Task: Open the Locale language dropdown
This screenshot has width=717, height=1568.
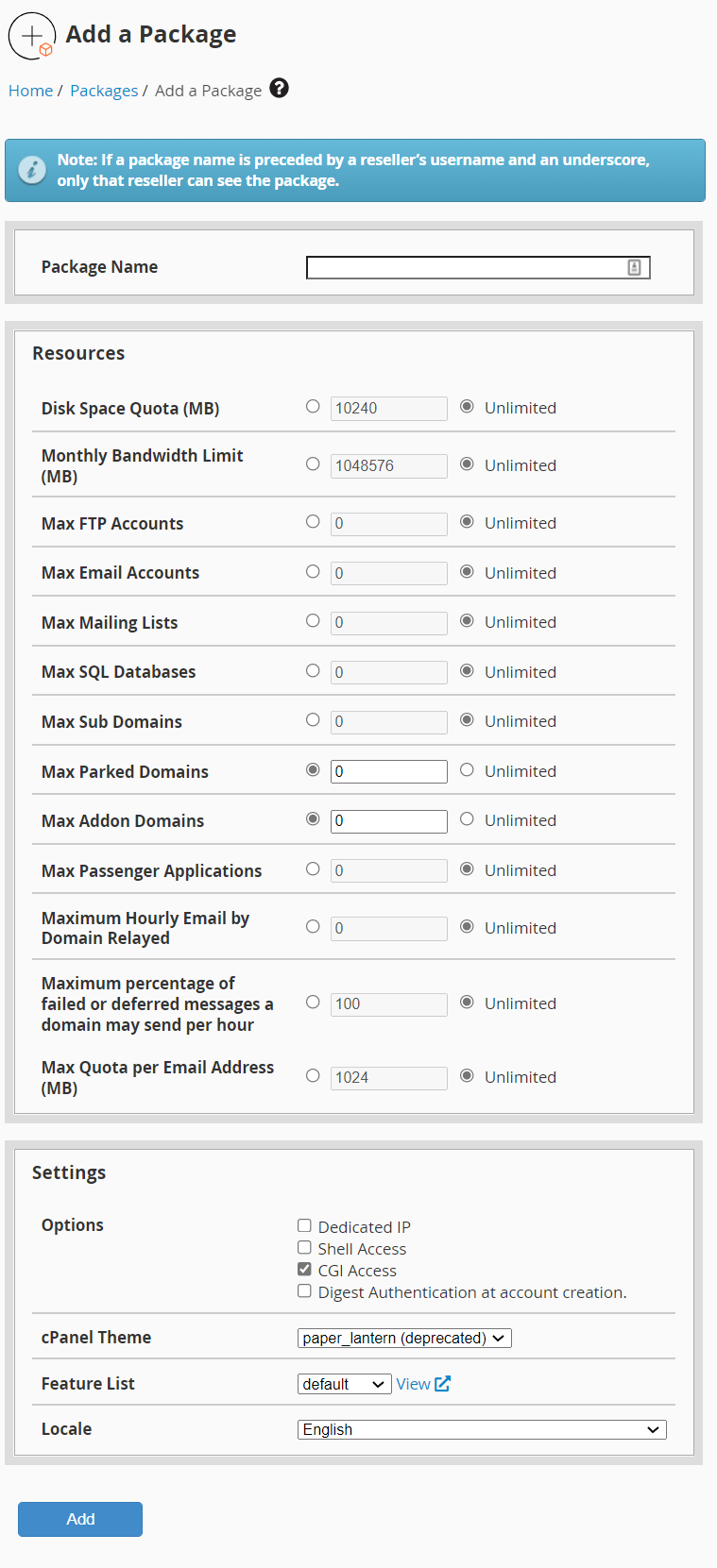Action: pos(482,1430)
